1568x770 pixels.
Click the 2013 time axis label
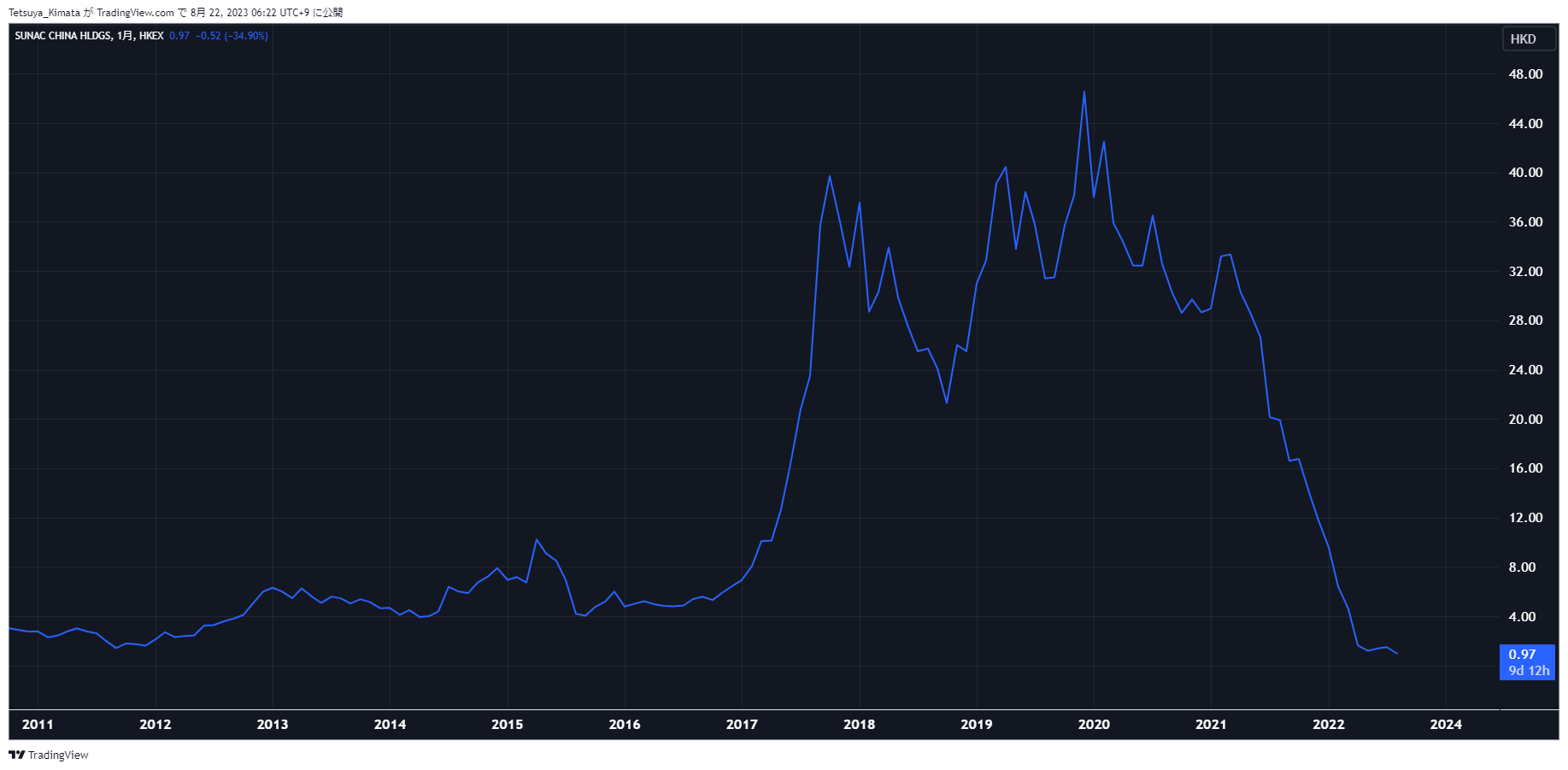(x=273, y=725)
